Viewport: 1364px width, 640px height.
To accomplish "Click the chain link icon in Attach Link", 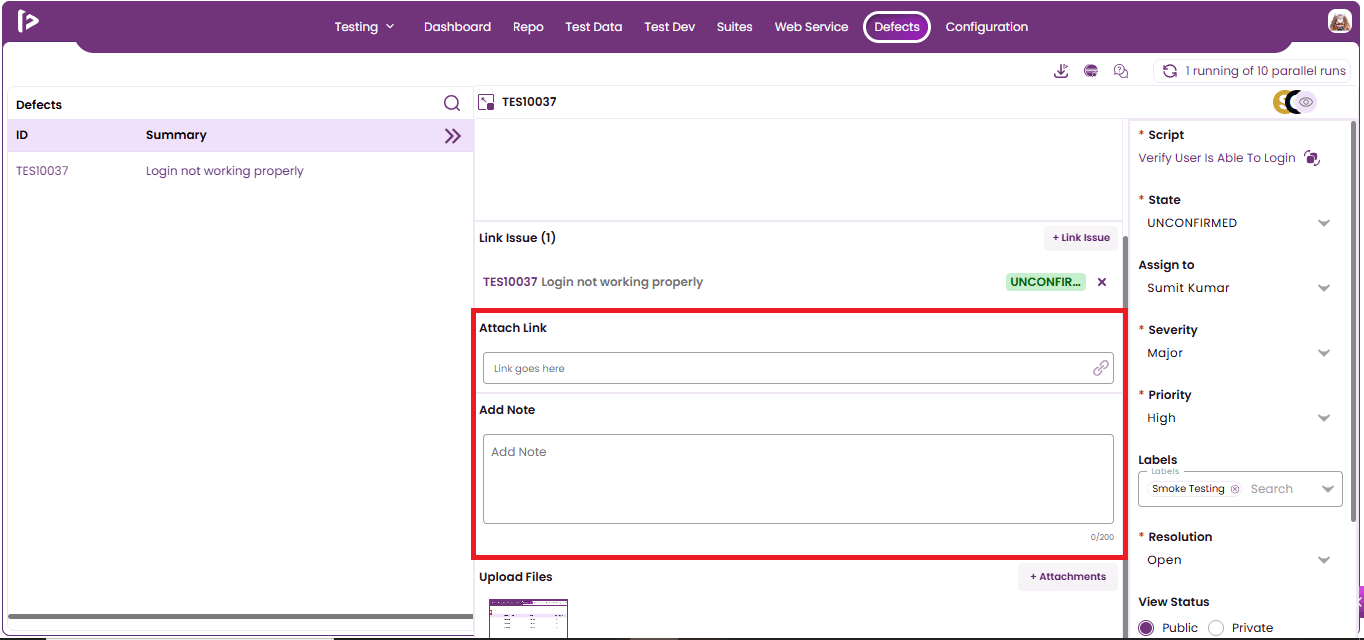I will (x=1101, y=368).
